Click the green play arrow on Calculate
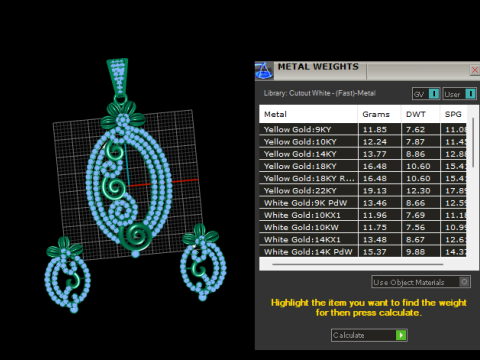 click(401, 335)
